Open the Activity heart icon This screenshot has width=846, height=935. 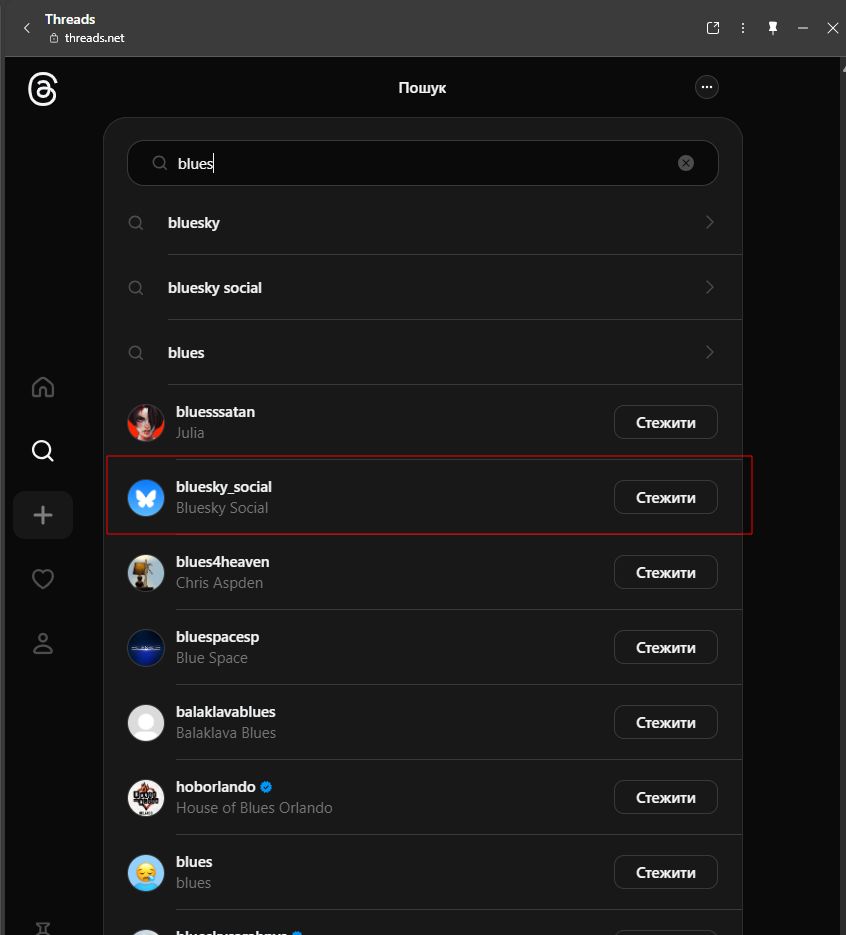tap(43, 579)
